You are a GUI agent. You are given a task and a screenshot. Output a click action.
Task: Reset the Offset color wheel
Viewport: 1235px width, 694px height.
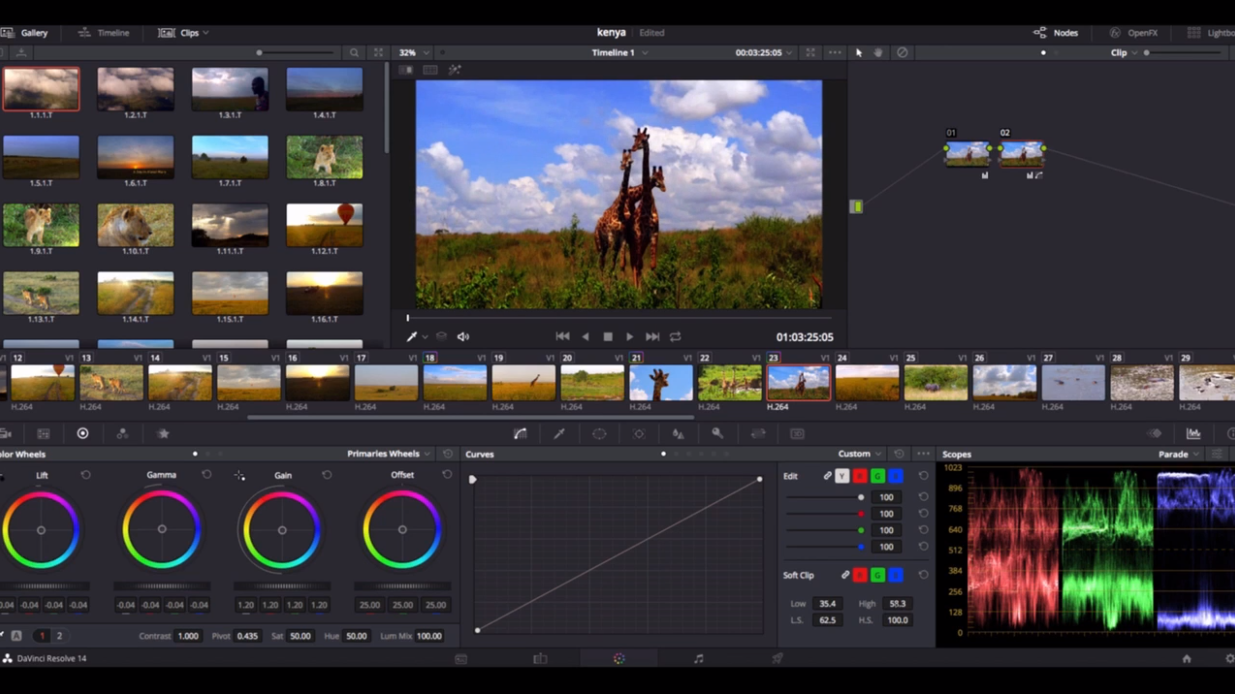tap(447, 475)
